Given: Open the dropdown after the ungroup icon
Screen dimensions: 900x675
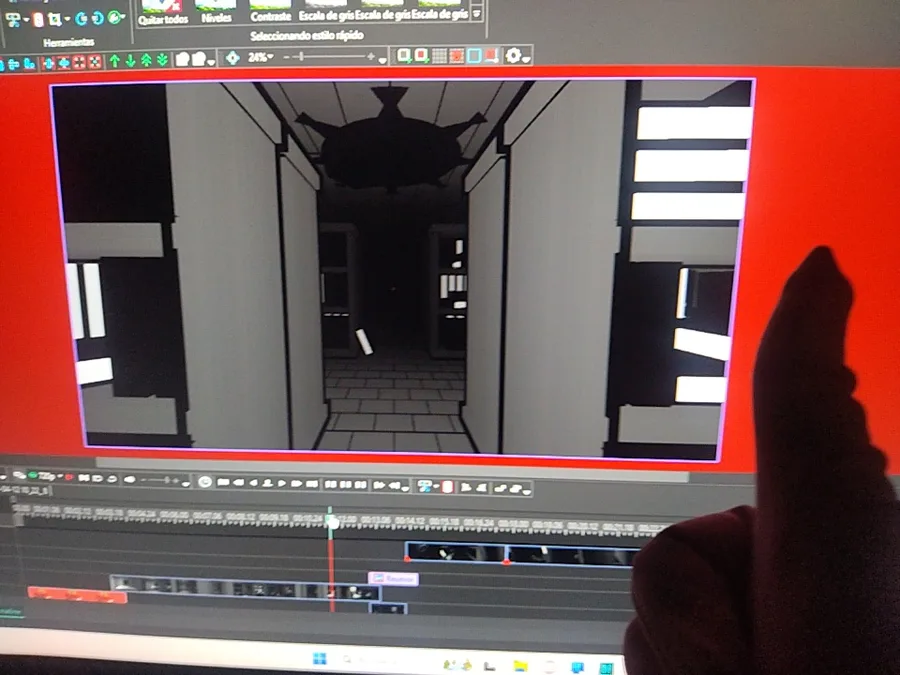Looking at the screenshot, I should [x=211, y=61].
